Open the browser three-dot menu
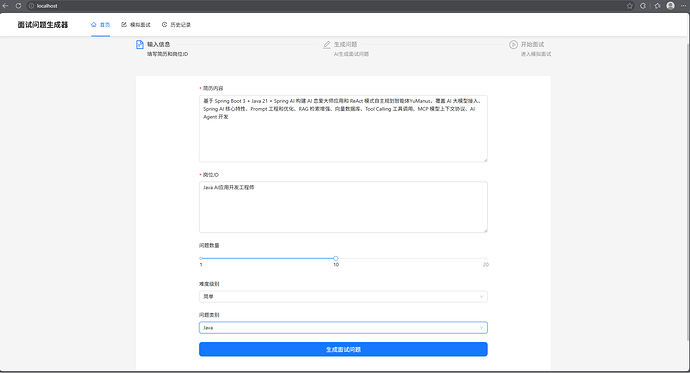 (683, 6)
